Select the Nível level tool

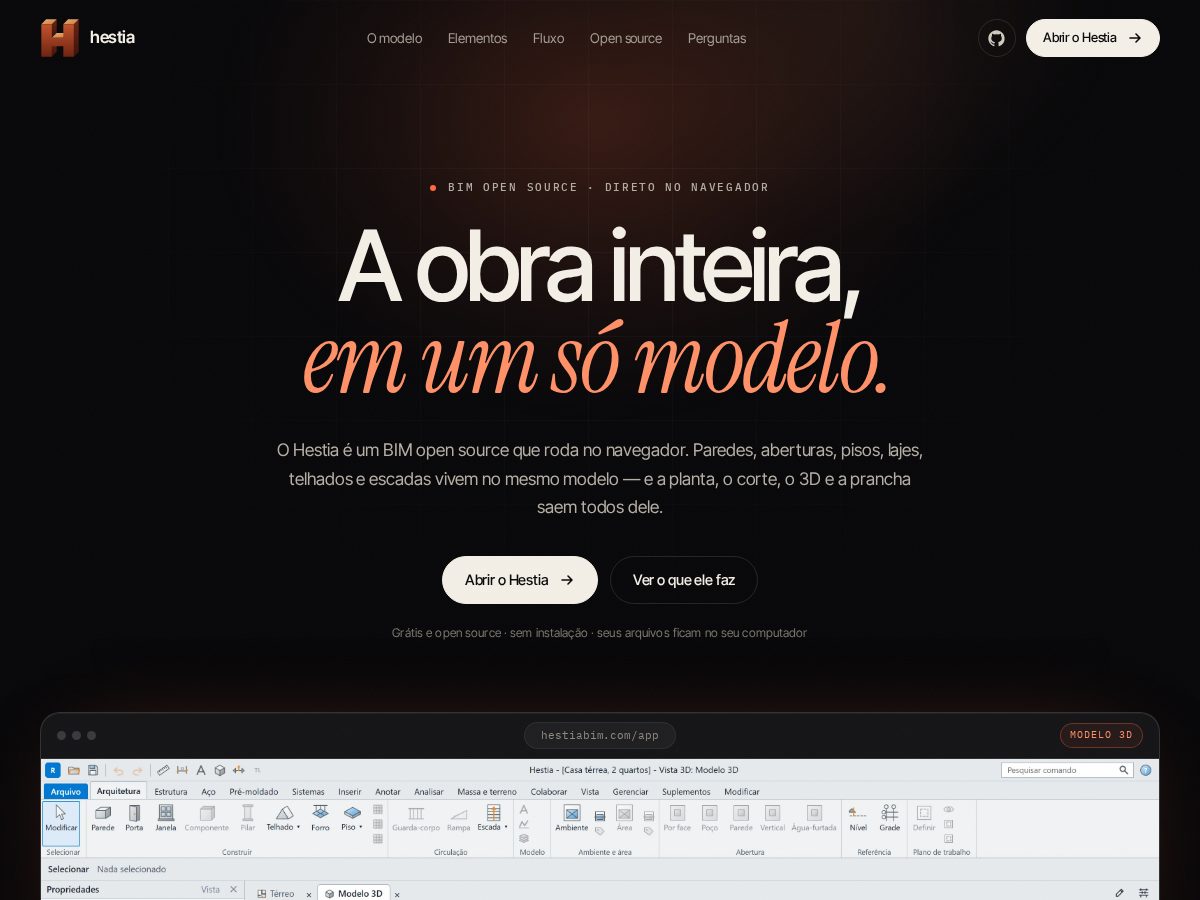(858, 819)
